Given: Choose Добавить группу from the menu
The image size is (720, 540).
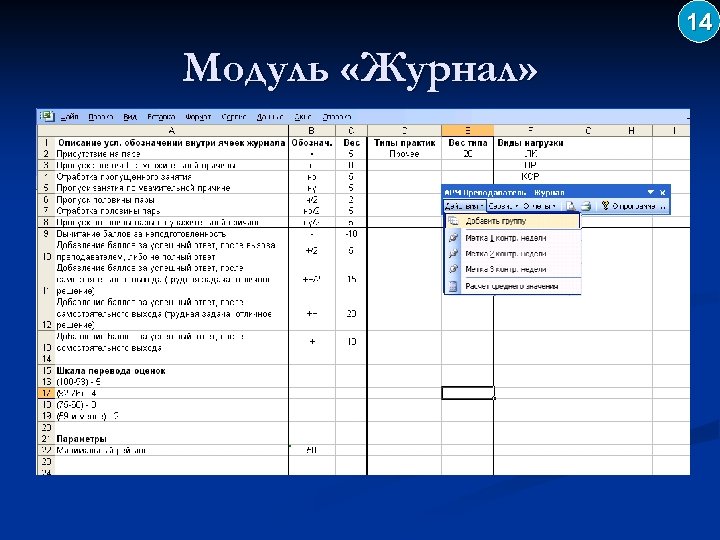Looking at the screenshot, I should 512,221.
